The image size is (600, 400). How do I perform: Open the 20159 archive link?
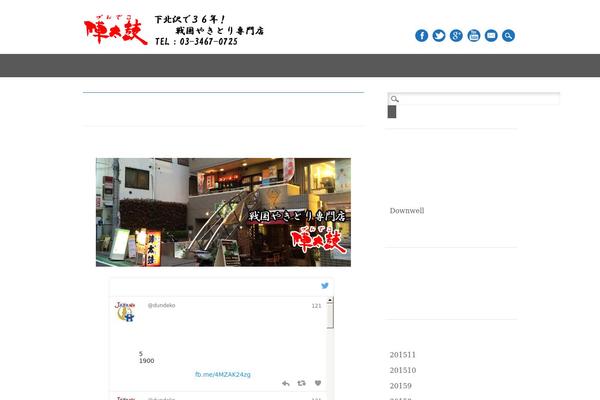[x=401, y=386]
